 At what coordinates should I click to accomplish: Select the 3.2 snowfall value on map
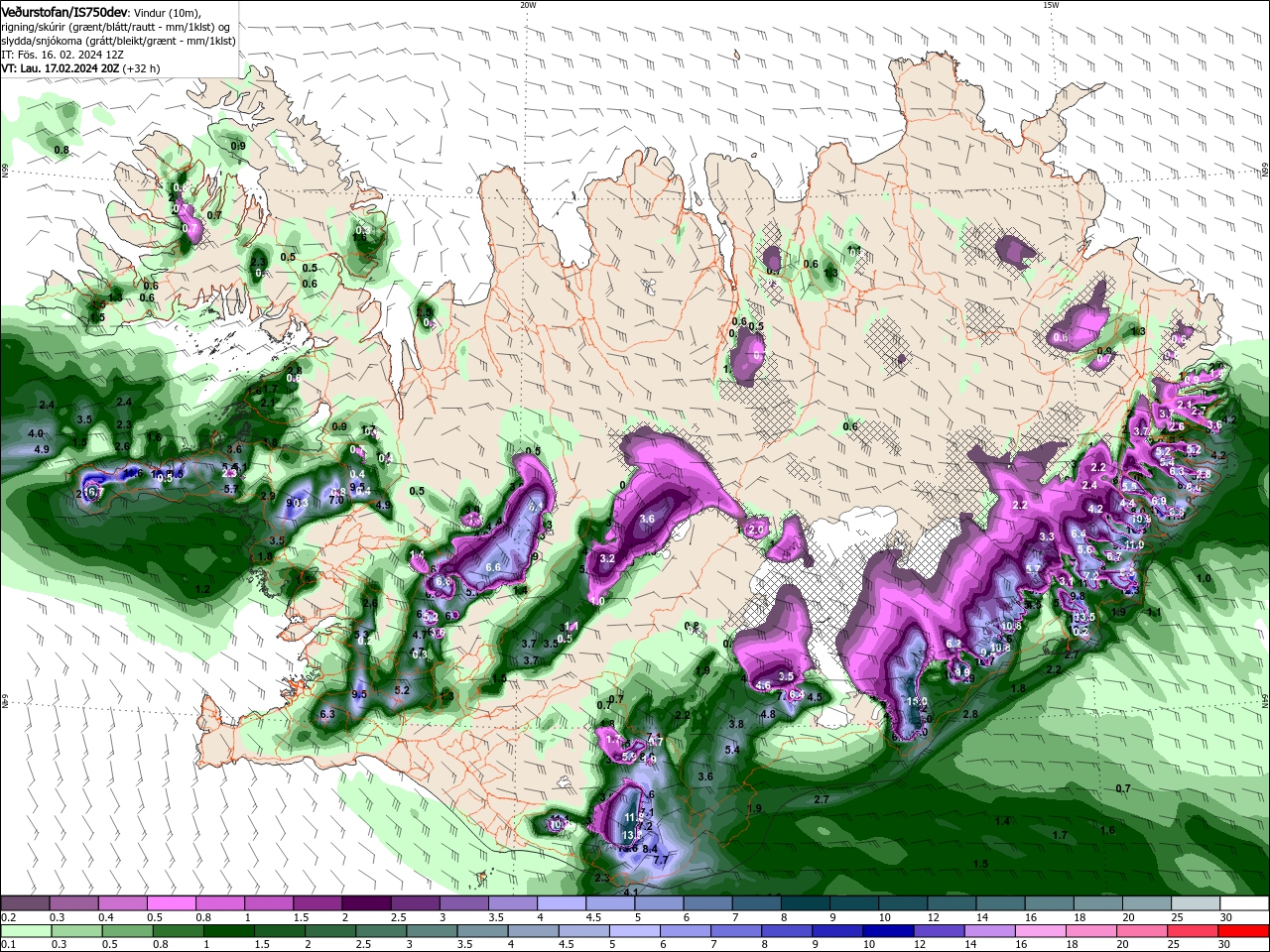(608, 558)
